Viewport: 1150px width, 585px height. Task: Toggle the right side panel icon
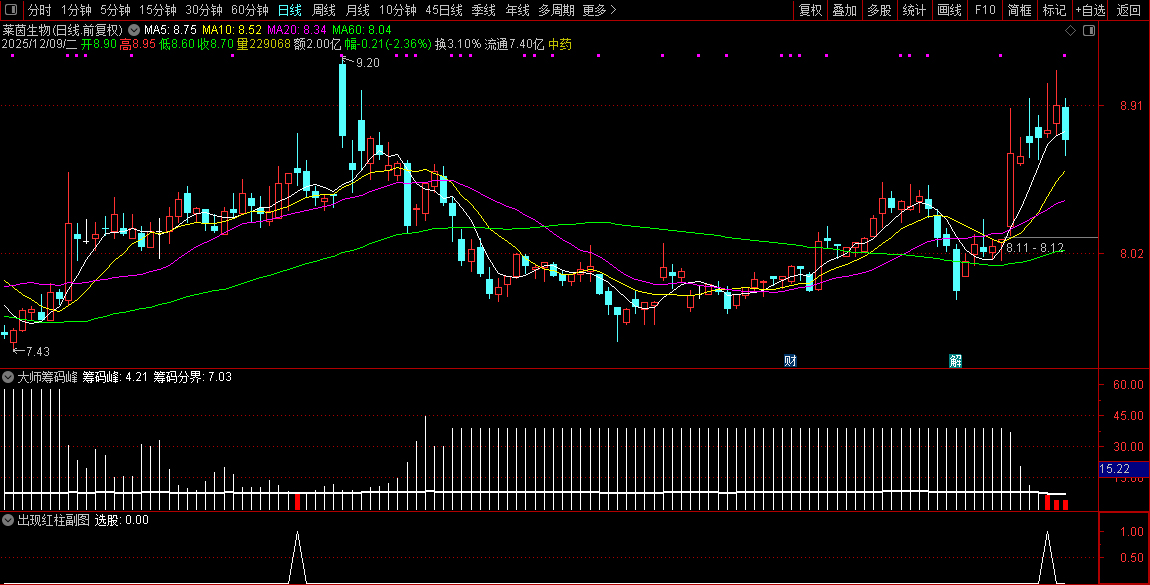[1089, 31]
